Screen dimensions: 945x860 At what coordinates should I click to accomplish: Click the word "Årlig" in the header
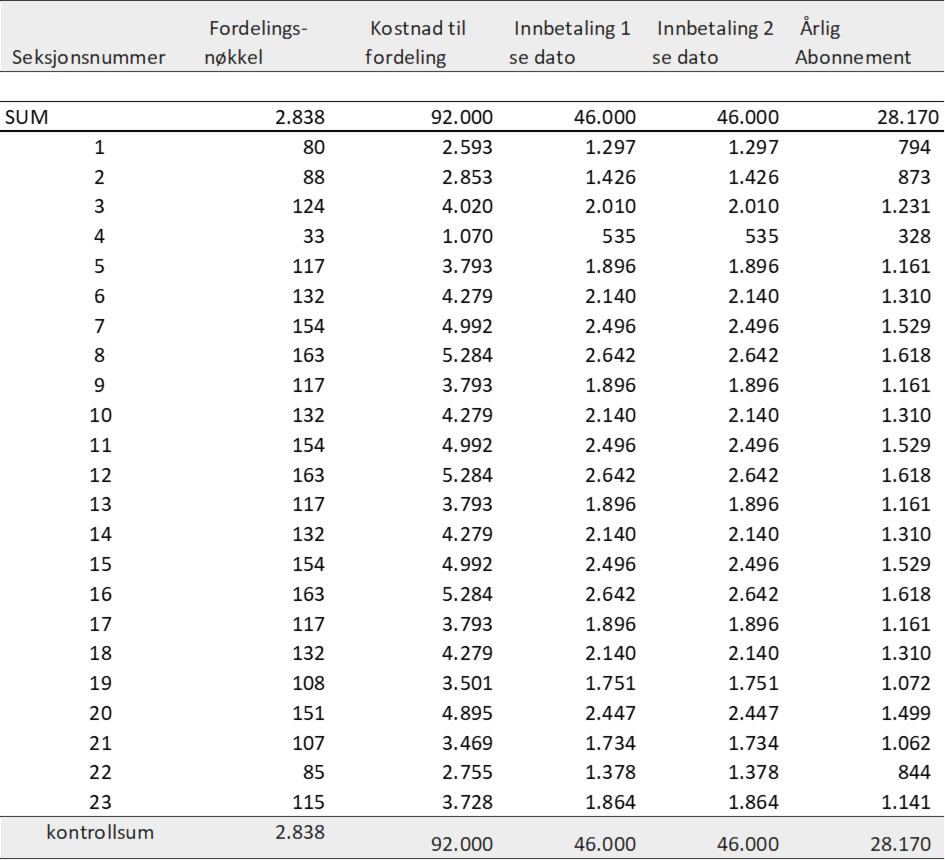click(x=820, y=28)
